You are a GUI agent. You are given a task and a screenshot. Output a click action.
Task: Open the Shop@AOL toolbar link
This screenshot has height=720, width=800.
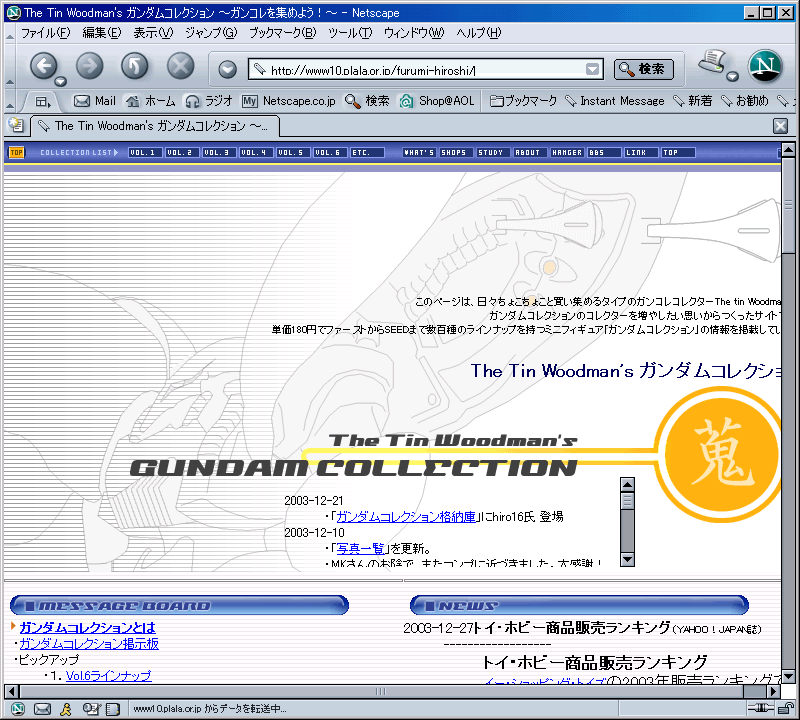point(436,101)
